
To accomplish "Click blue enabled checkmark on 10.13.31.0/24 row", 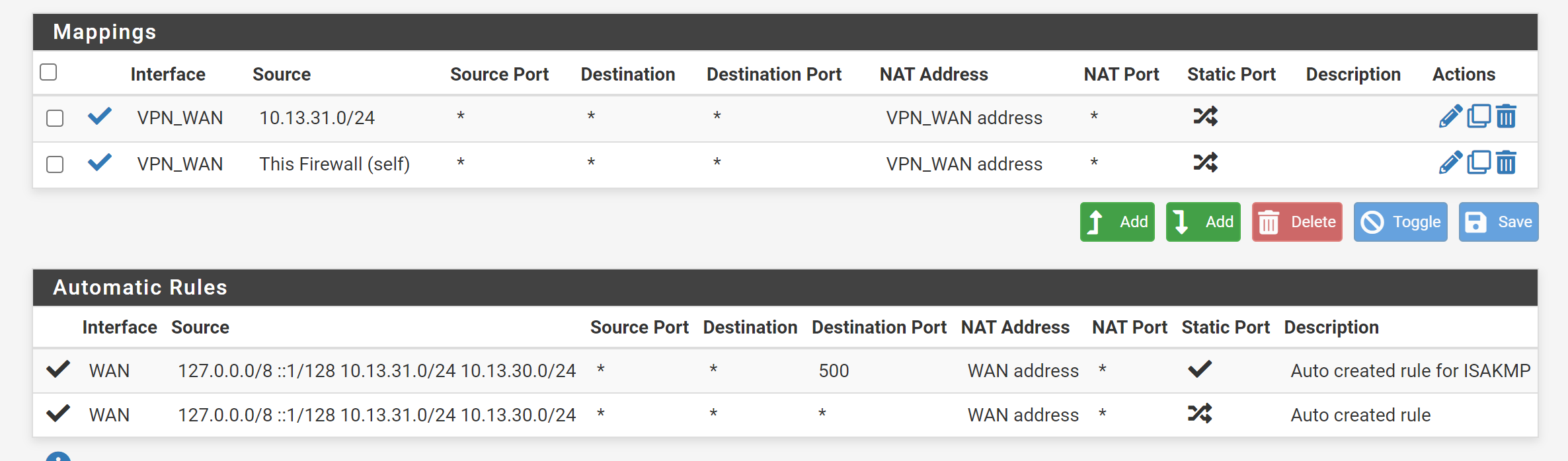I will (100, 116).
